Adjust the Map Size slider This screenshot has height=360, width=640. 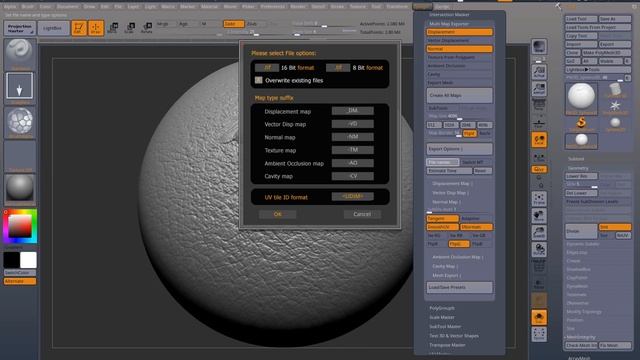[x=459, y=117]
